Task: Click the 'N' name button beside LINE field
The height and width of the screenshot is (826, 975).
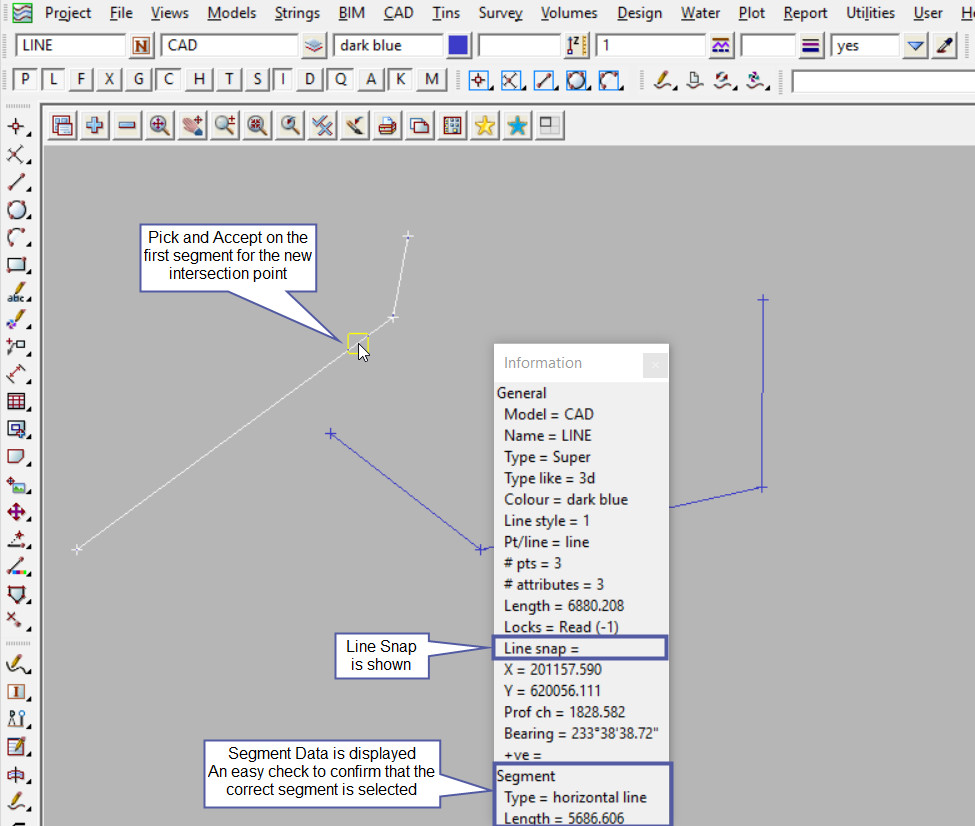Action: point(142,46)
